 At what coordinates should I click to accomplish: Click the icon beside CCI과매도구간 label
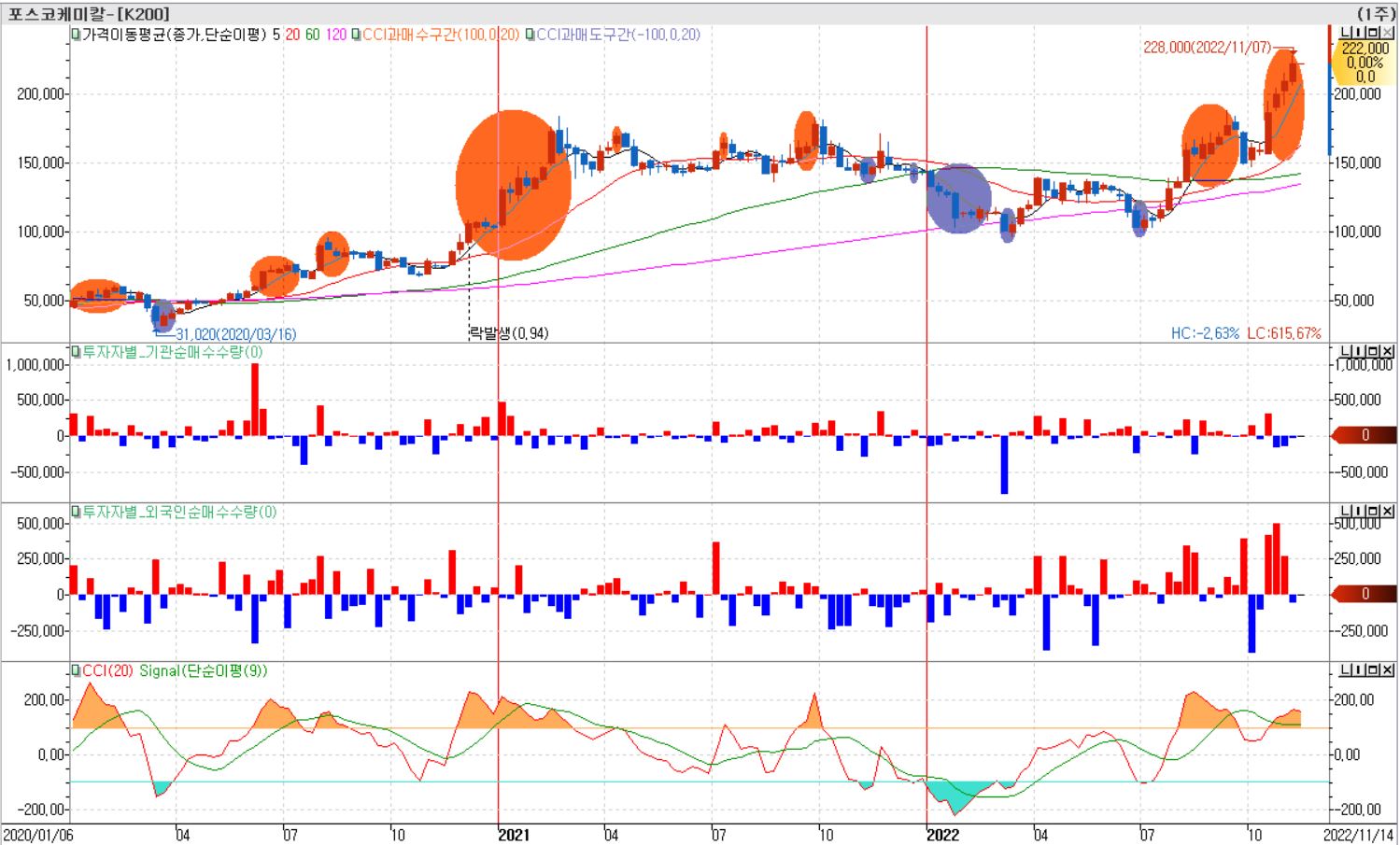(x=530, y=35)
